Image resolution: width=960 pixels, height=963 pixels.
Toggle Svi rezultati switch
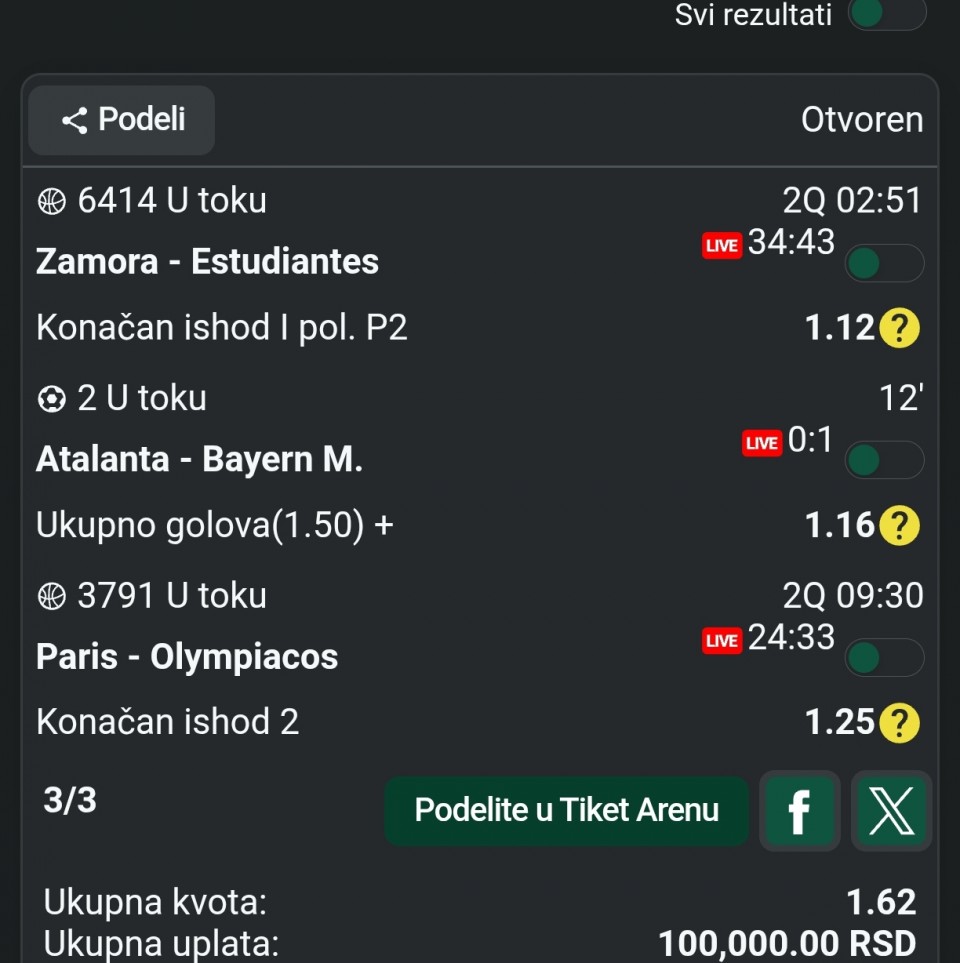(885, 15)
